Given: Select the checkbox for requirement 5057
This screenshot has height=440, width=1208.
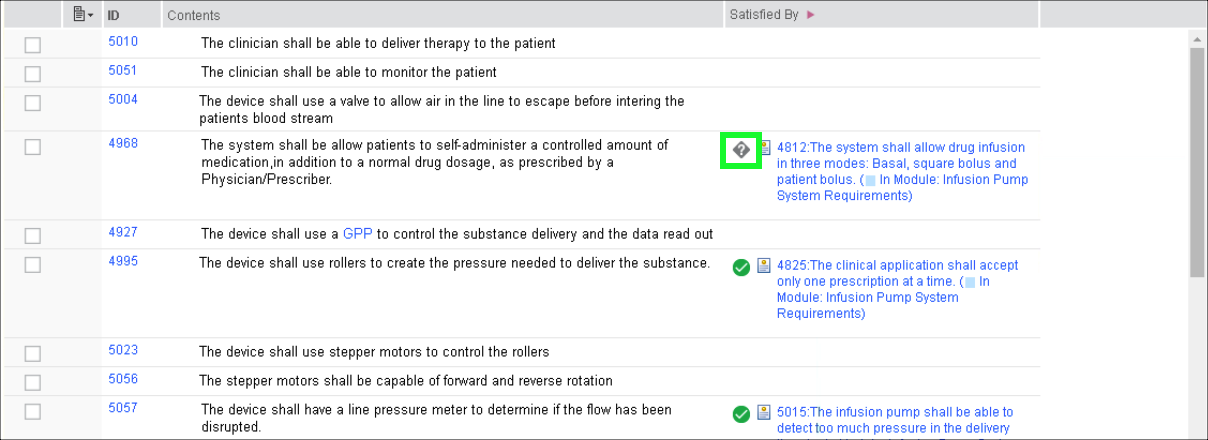Looking at the screenshot, I should click(x=33, y=411).
